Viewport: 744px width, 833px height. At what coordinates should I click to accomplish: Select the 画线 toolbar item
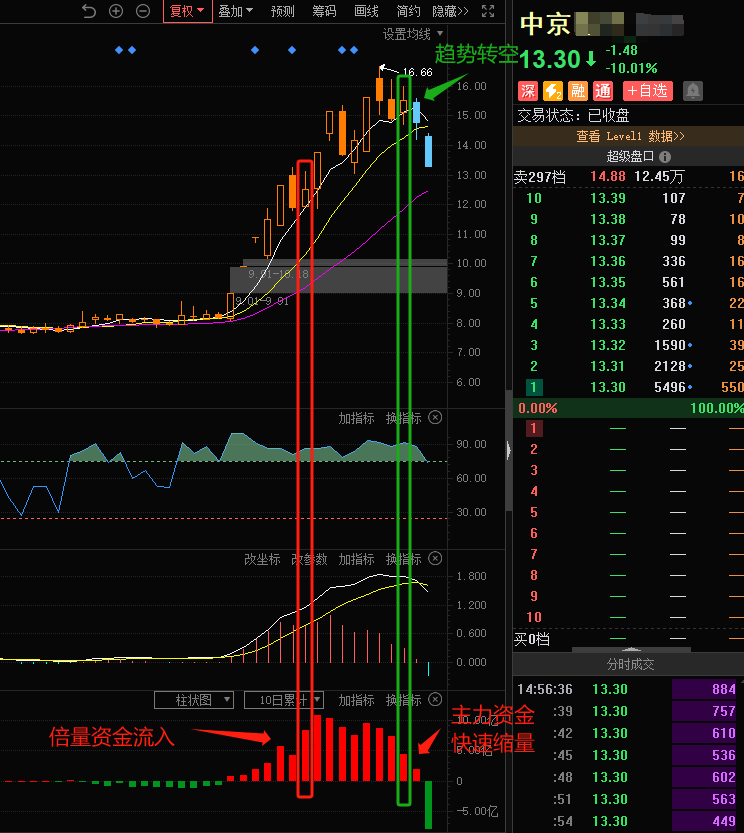[366, 11]
